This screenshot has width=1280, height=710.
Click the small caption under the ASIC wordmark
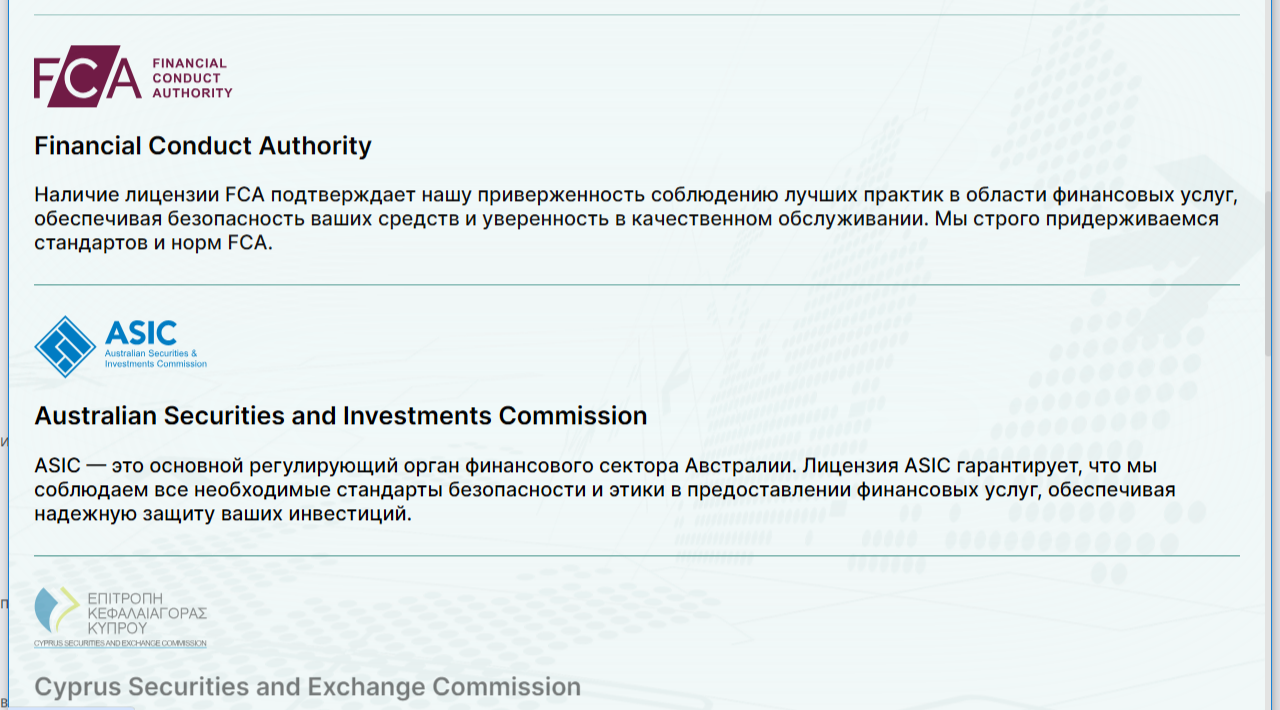155,359
